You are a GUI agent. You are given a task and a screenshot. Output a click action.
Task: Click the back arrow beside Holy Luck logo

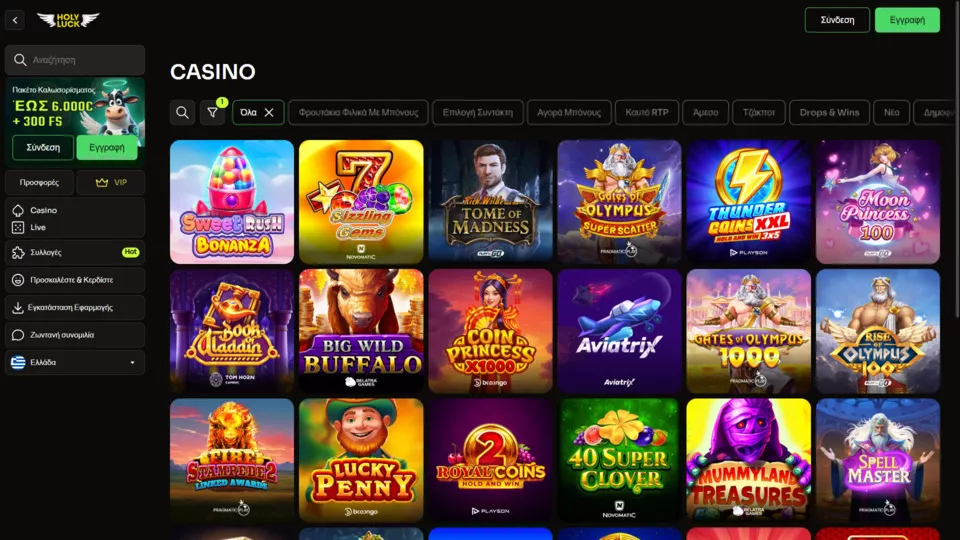click(x=15, y=20)
